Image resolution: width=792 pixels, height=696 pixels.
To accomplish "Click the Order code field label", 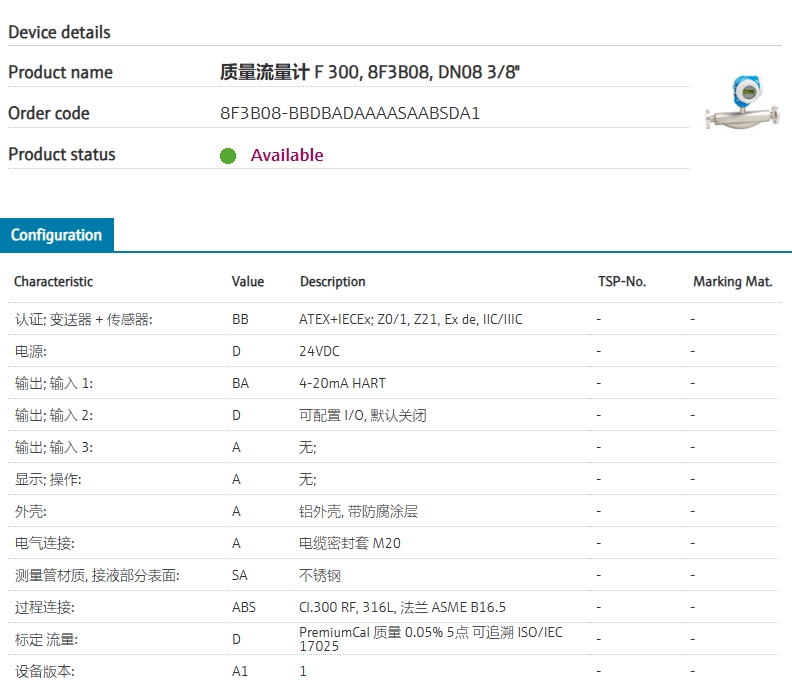I will [x=48, y=113].
